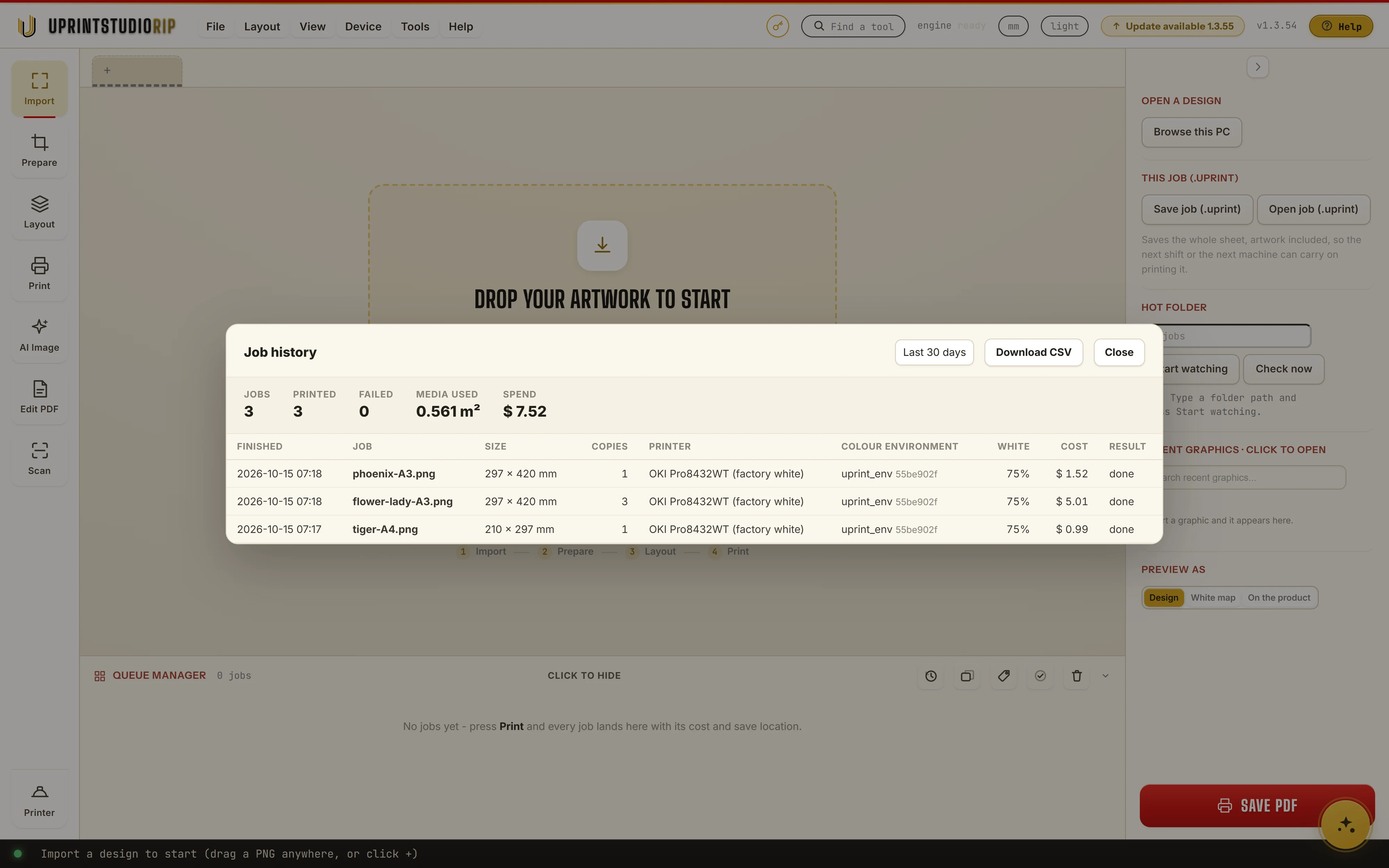Toggle the mm units pill
The image size is (1389, 868).
point(1013,26)
